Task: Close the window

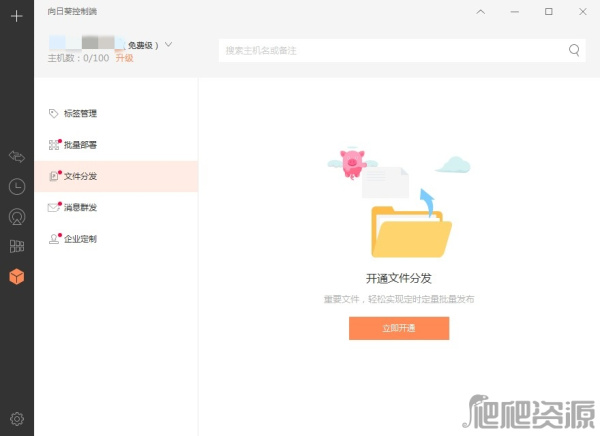Action: click(x=583, y=12)
